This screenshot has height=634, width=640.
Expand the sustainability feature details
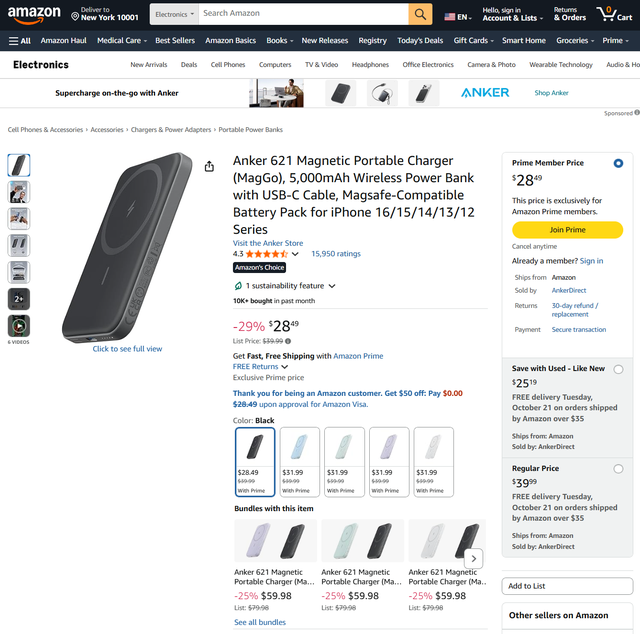point(332,286)
